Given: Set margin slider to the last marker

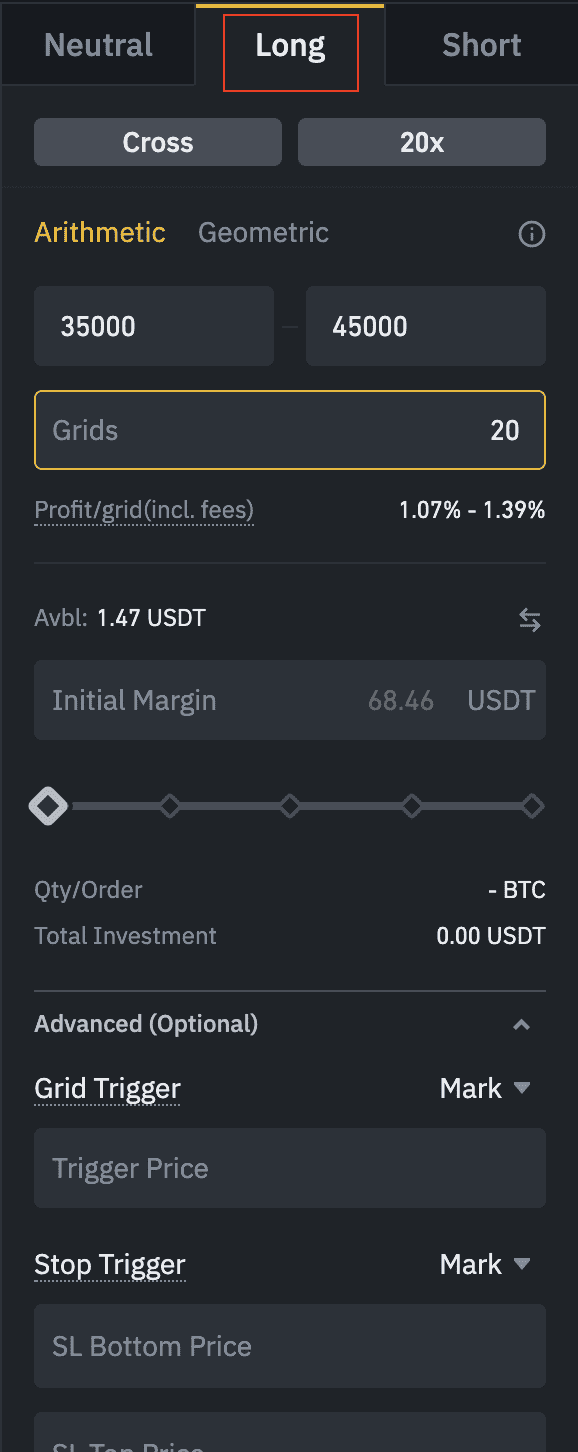Looking at the screenshot, I should tap(533, 806).
